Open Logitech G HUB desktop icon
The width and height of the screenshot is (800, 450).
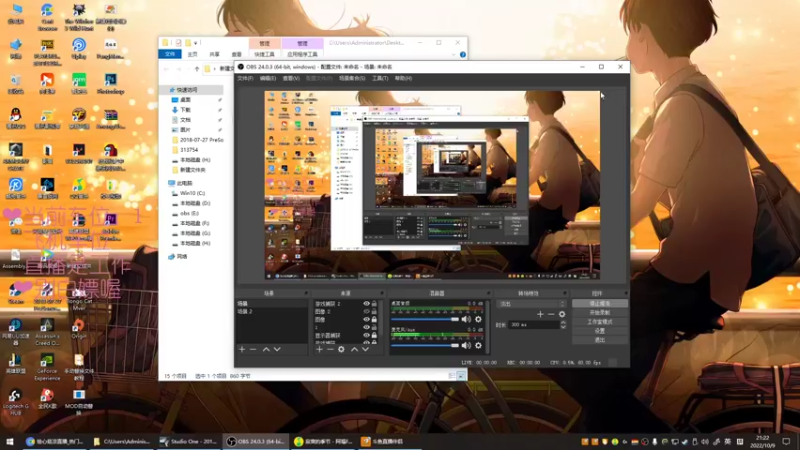click(15, 402)
